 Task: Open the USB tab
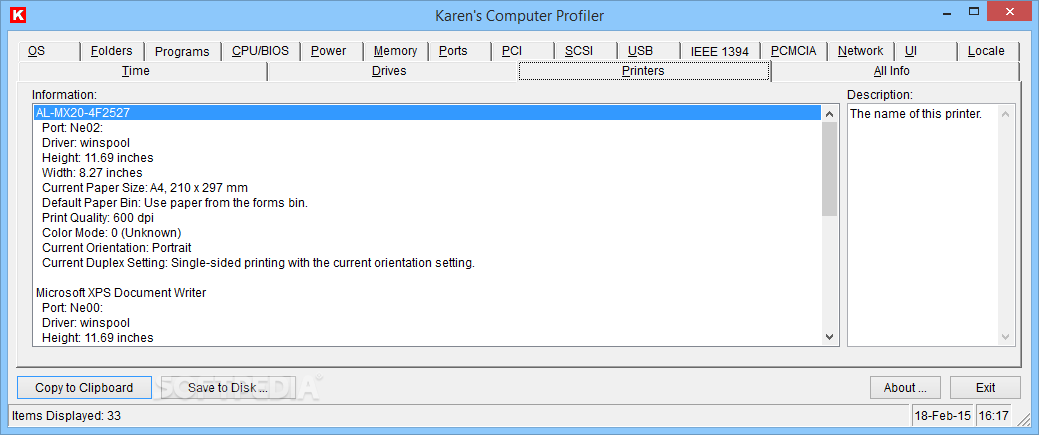click(x=648, y=51)
